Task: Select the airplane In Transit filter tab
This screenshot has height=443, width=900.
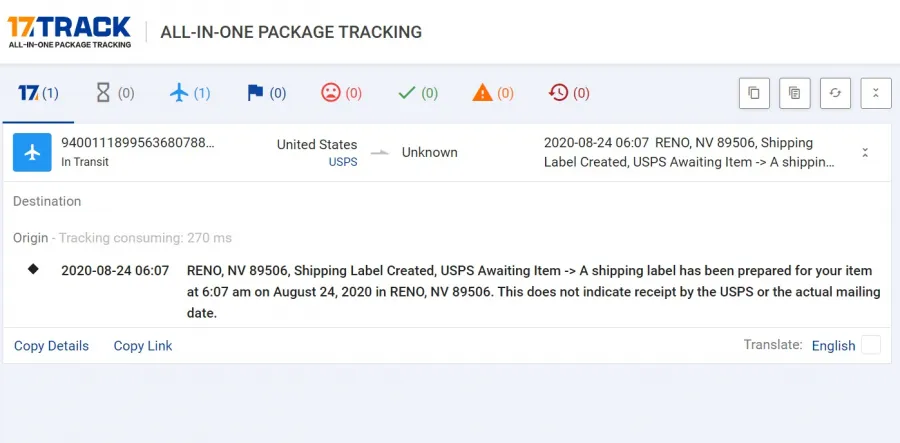Action: [x=190, y=93]
